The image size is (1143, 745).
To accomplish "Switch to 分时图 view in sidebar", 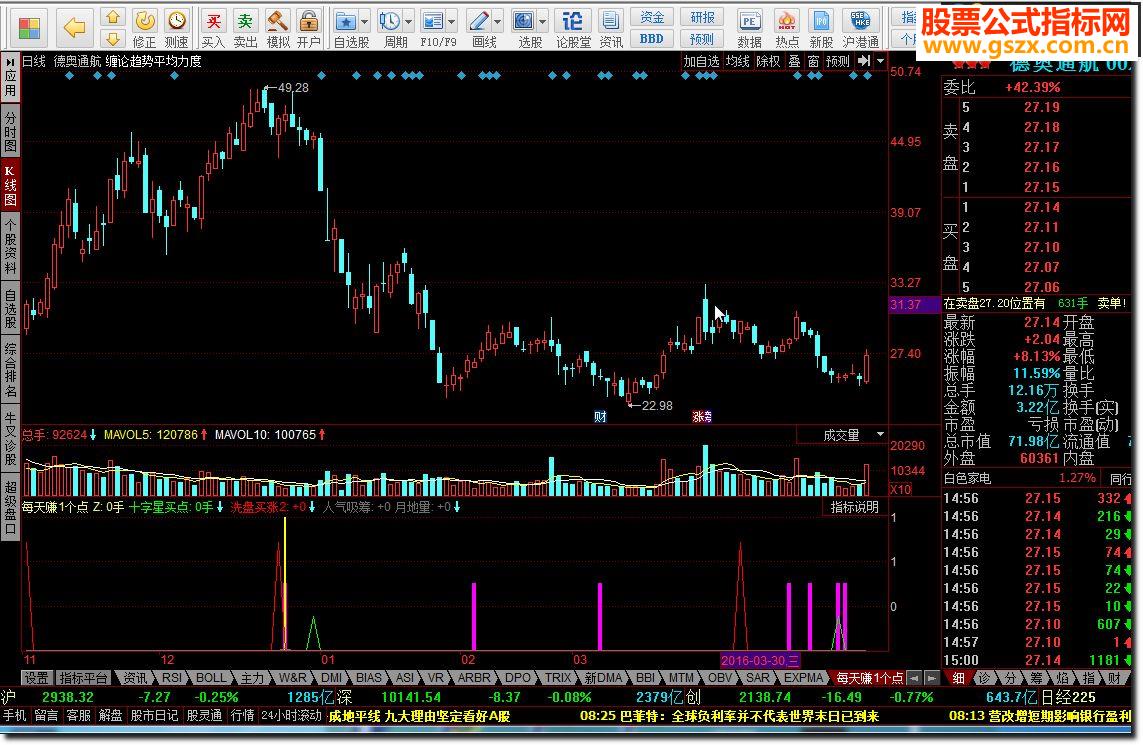I will (10, 130).
